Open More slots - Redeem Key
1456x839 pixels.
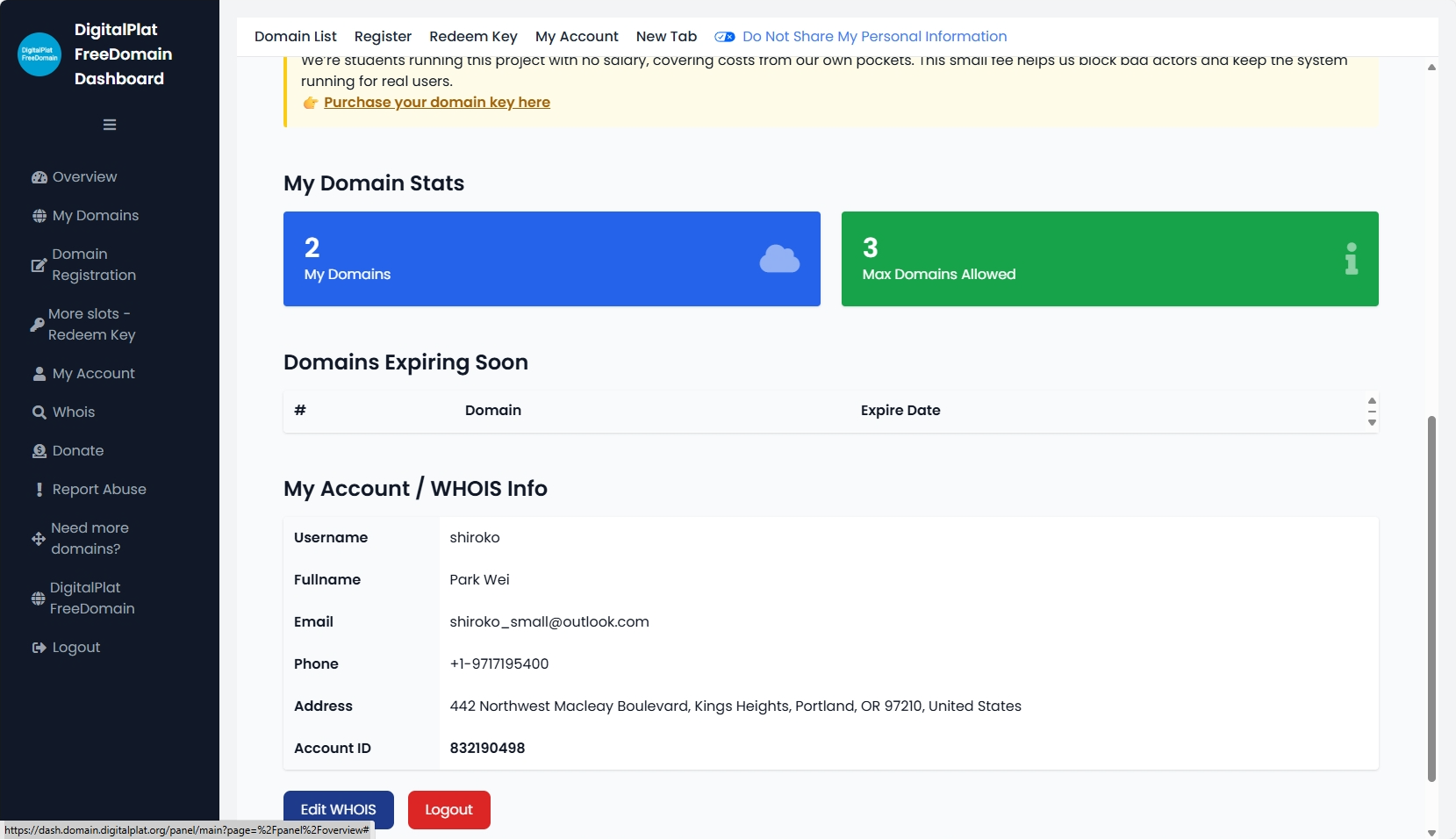click(x=91, y=325)
